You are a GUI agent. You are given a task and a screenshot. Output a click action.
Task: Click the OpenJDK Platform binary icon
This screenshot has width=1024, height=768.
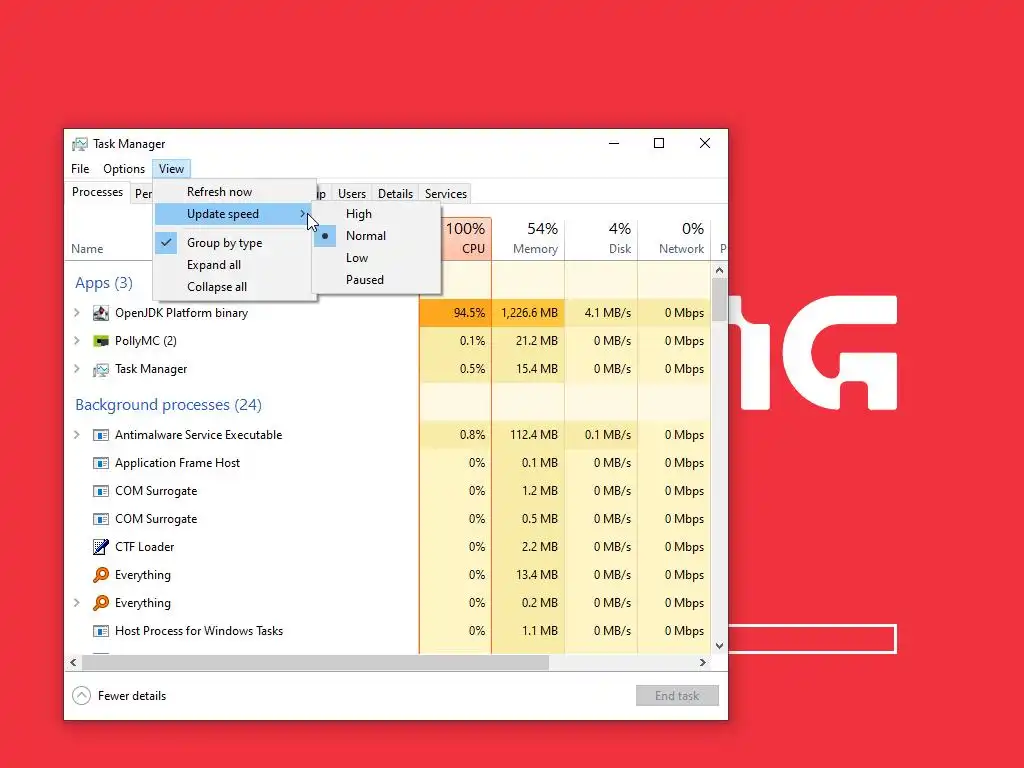[101, 313]
